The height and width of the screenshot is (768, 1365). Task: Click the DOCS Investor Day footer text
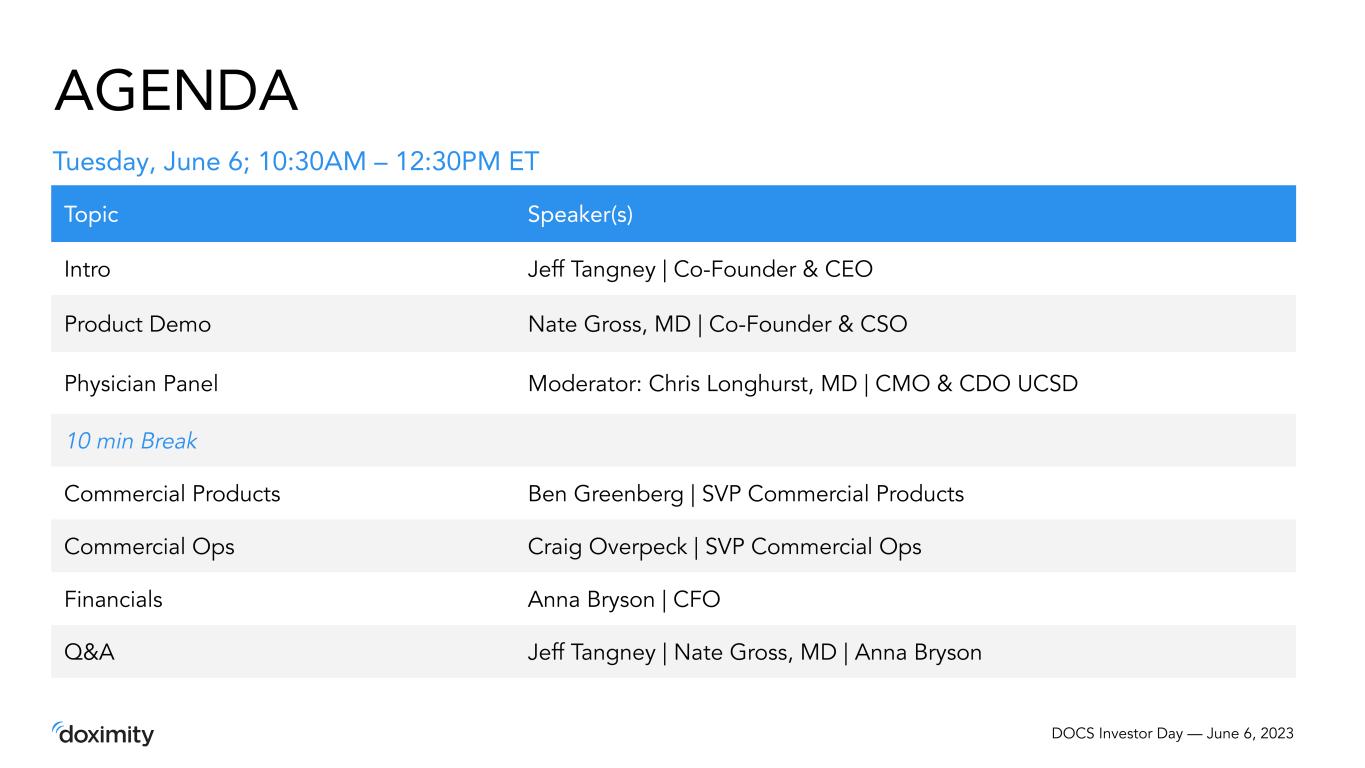coord(1172,734)
